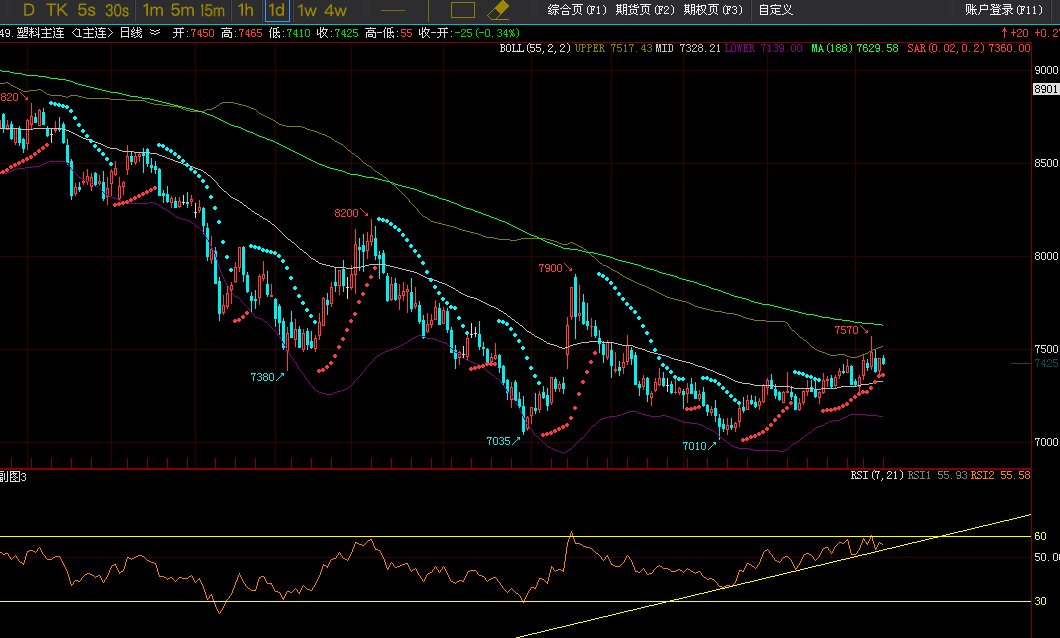
Task: Switch chart to 5m period
Action: (x=183, y=10)
